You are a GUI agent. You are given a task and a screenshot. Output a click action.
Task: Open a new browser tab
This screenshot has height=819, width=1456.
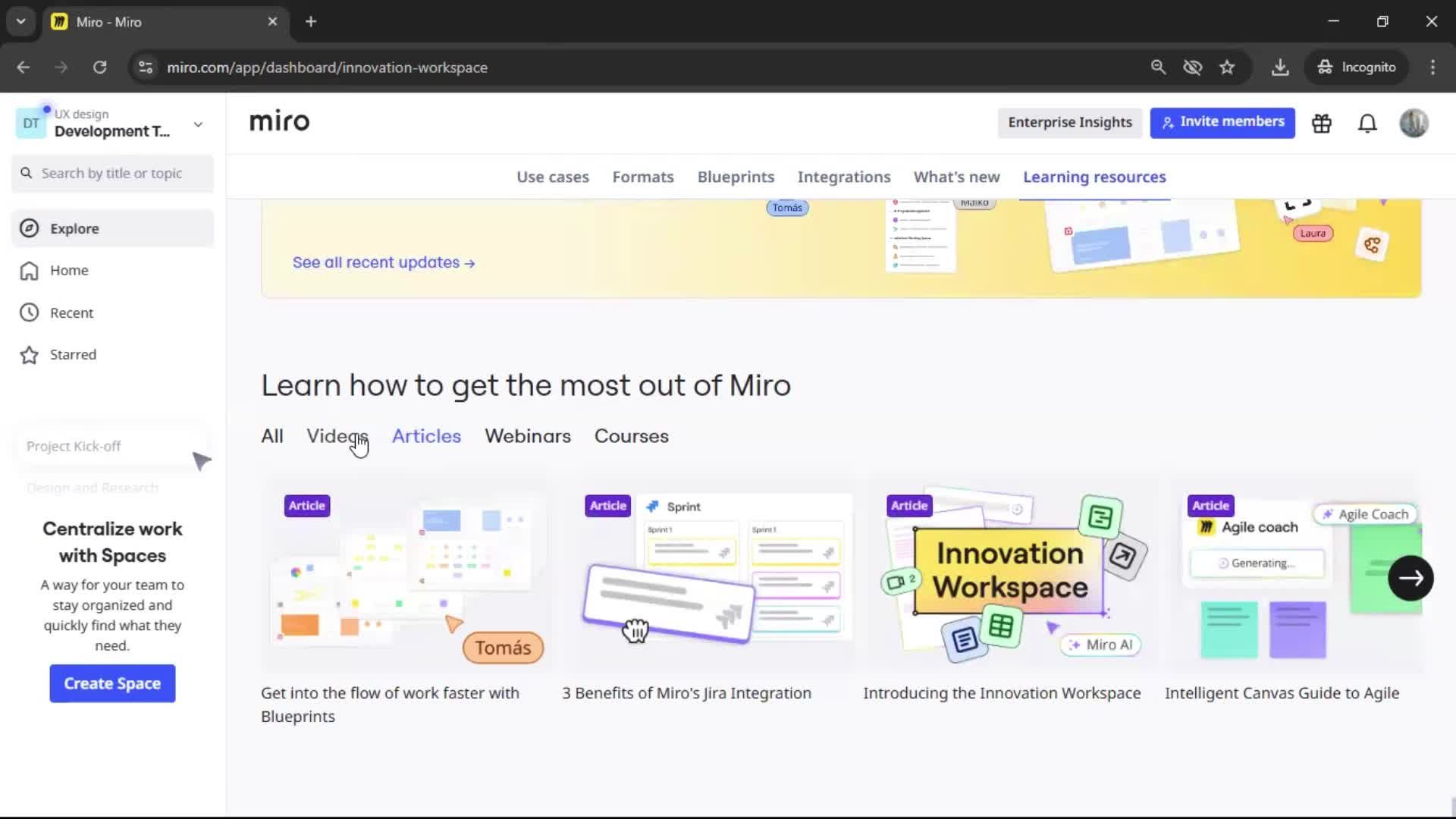(x=311, y=21)
